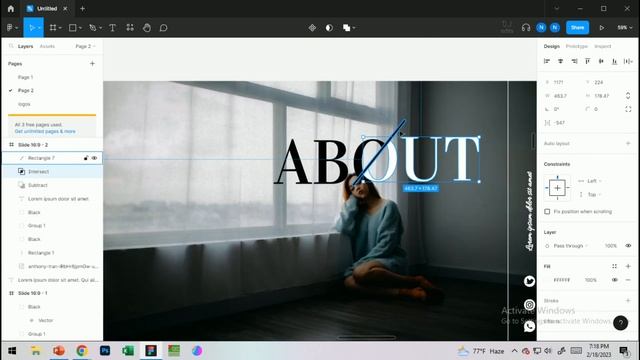Screen dimensions: 640x360
Task: Switch to the Inspect tab
Action: pyautogui.click(x=602, y=46)
